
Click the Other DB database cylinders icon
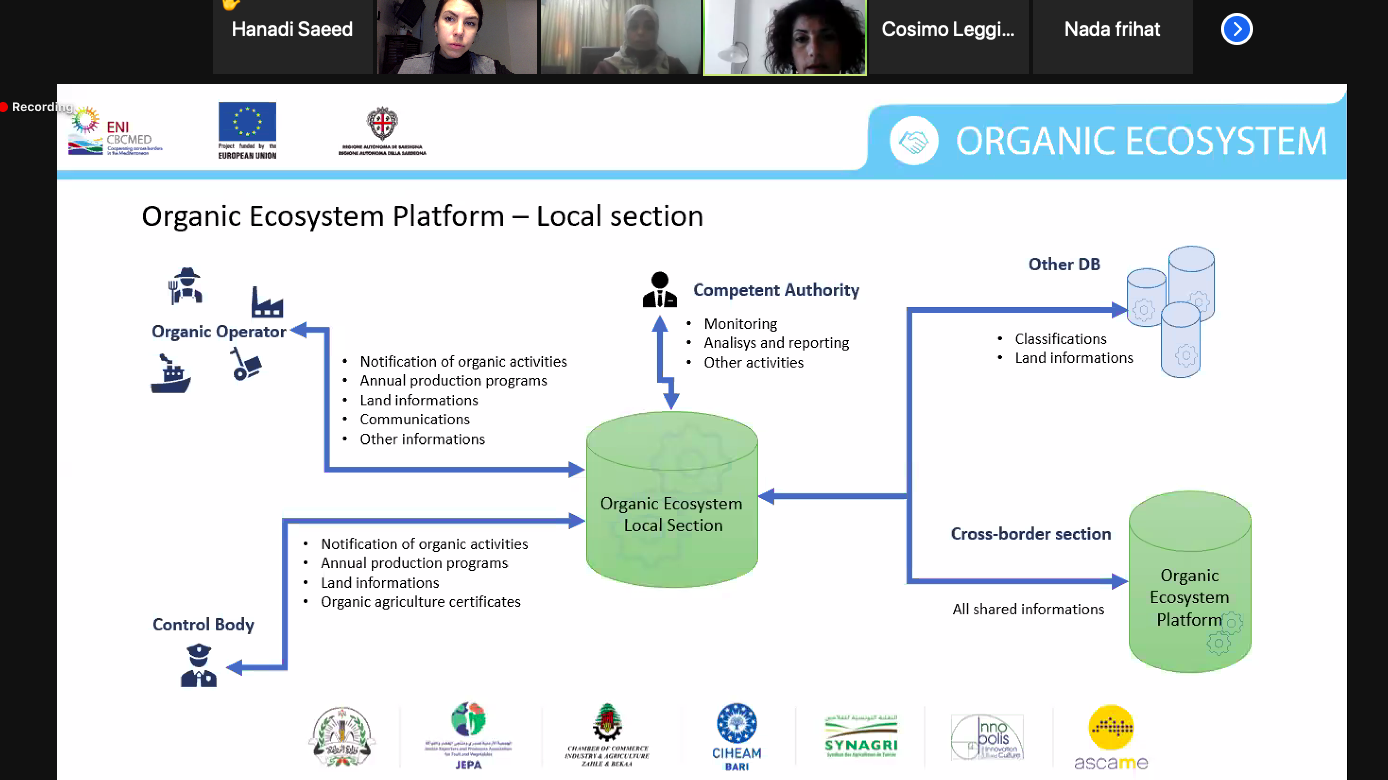coord(1172,310)
